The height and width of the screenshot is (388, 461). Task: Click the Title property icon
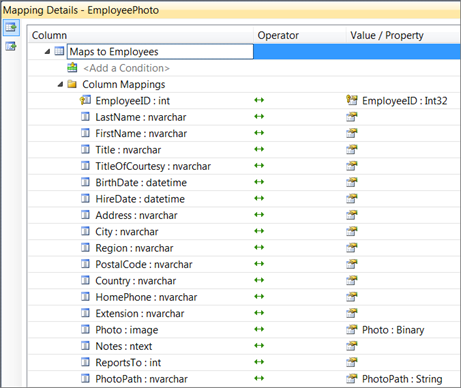(352, 149)
